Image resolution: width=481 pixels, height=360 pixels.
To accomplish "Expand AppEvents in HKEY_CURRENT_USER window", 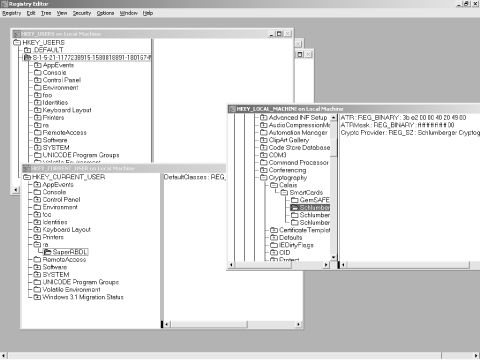I will pos(37,184).
